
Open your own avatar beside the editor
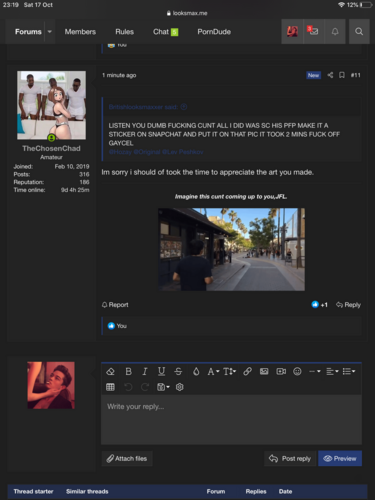51,385
